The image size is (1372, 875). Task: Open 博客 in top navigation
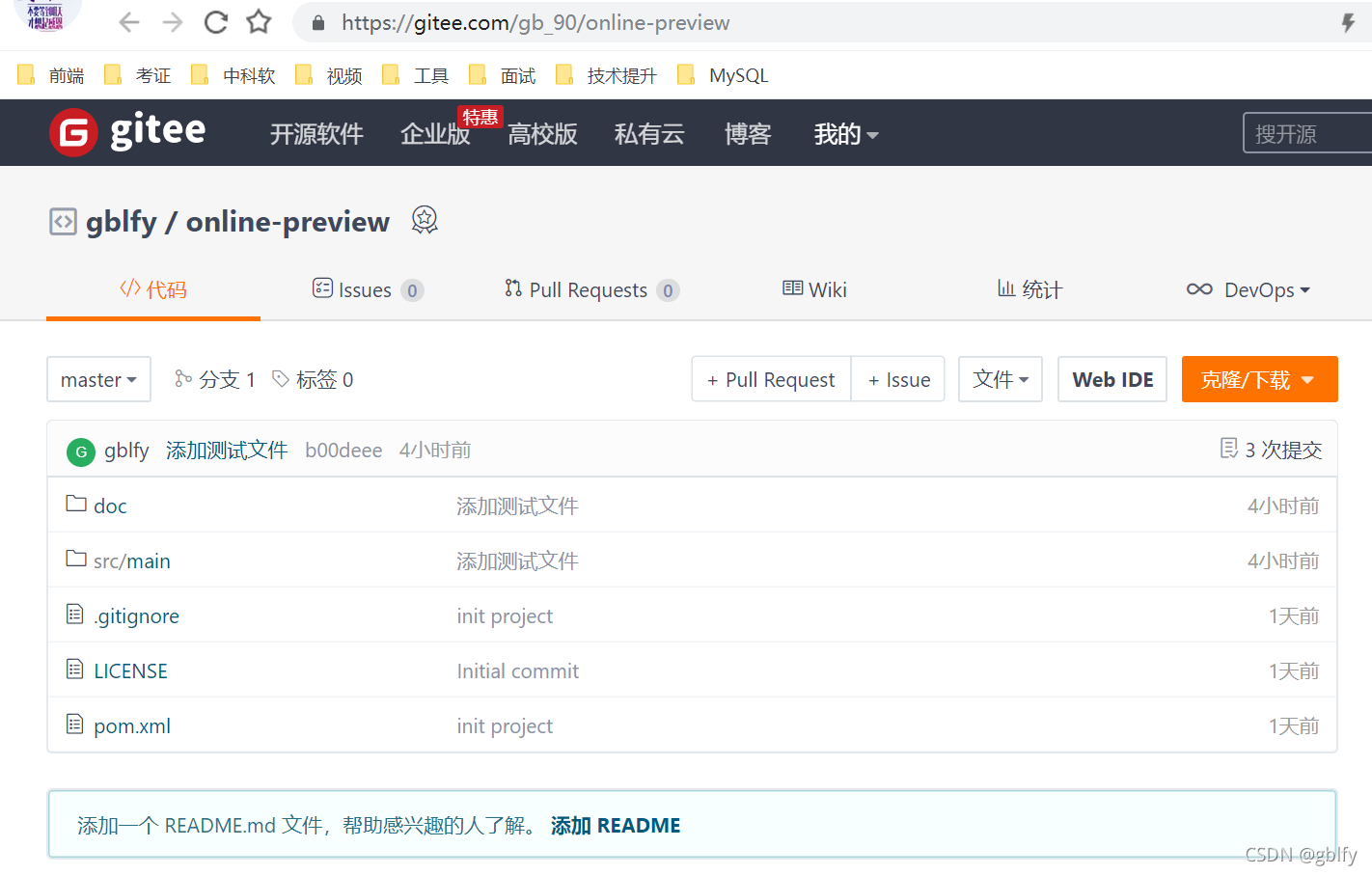(x=748, y=134)
